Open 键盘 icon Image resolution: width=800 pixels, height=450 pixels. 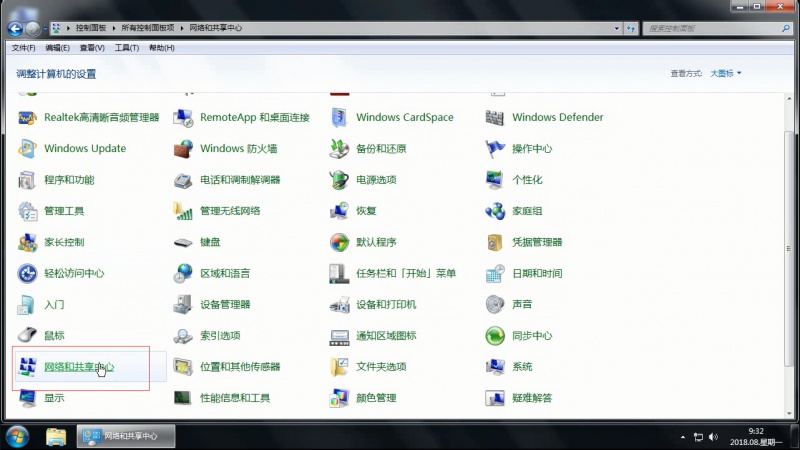click(x=183, y=242)
